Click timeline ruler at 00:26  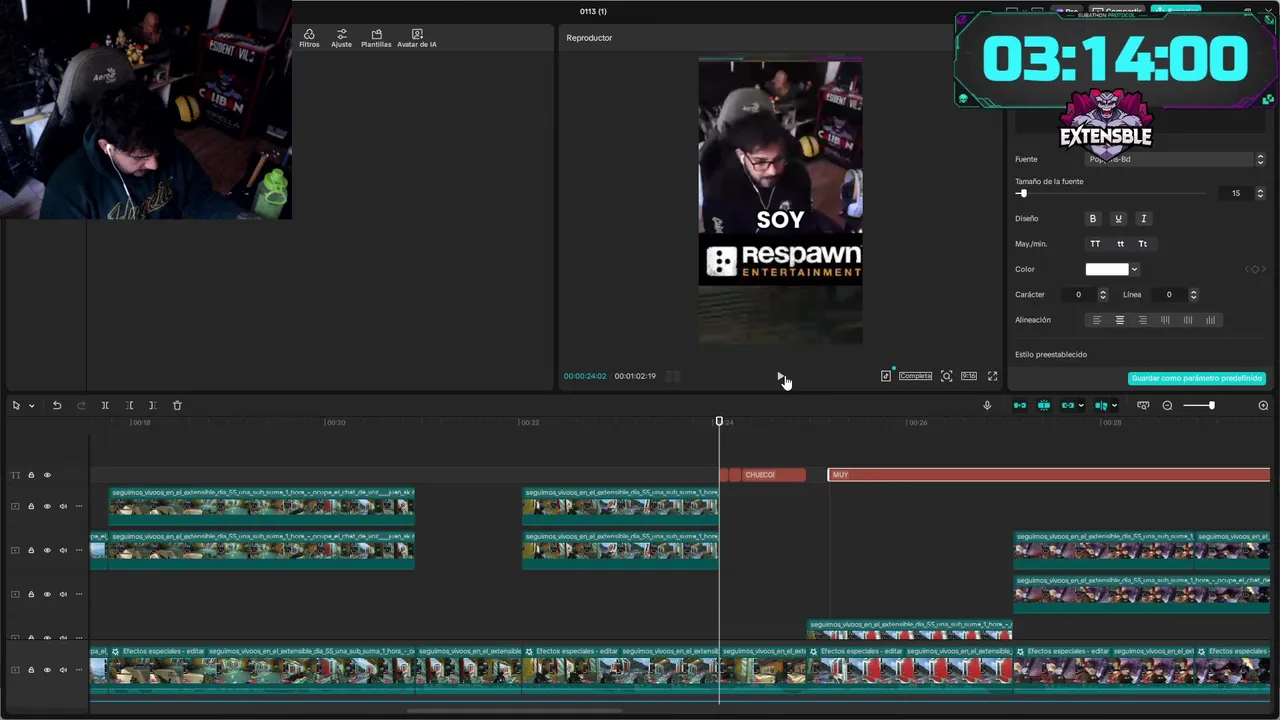917,422
